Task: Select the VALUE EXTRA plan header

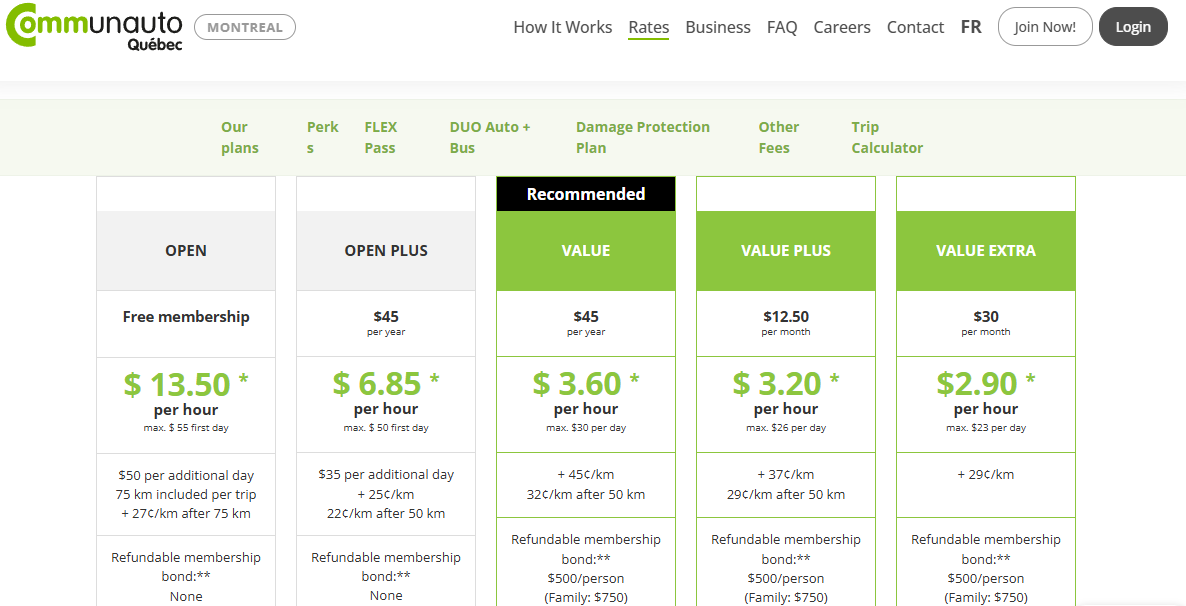Action: coord(986,250)
